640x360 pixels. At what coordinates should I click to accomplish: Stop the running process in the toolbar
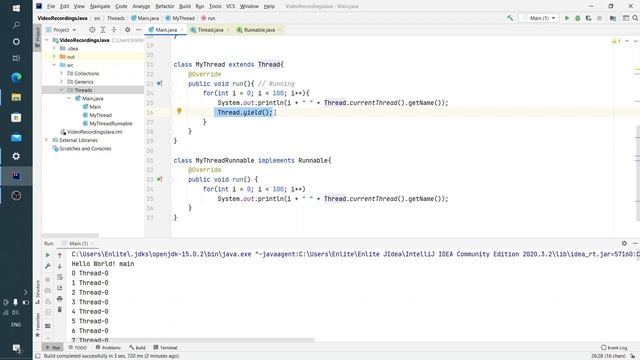click(599, 18)
